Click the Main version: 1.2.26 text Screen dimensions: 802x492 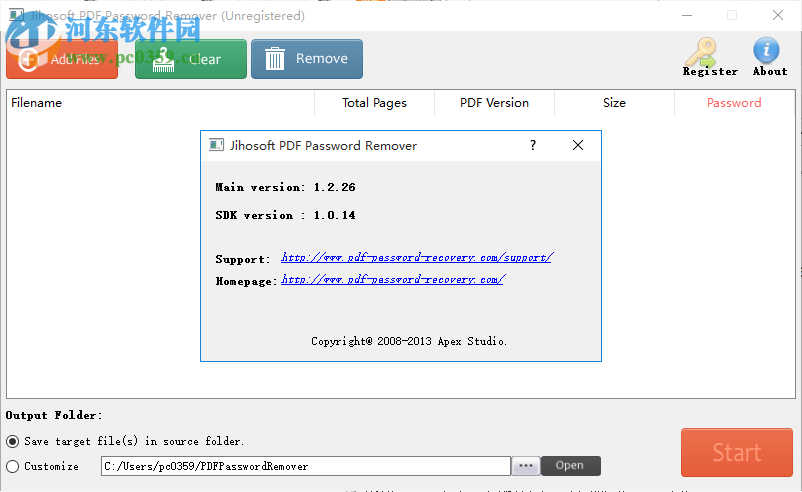tap(285, 187)
